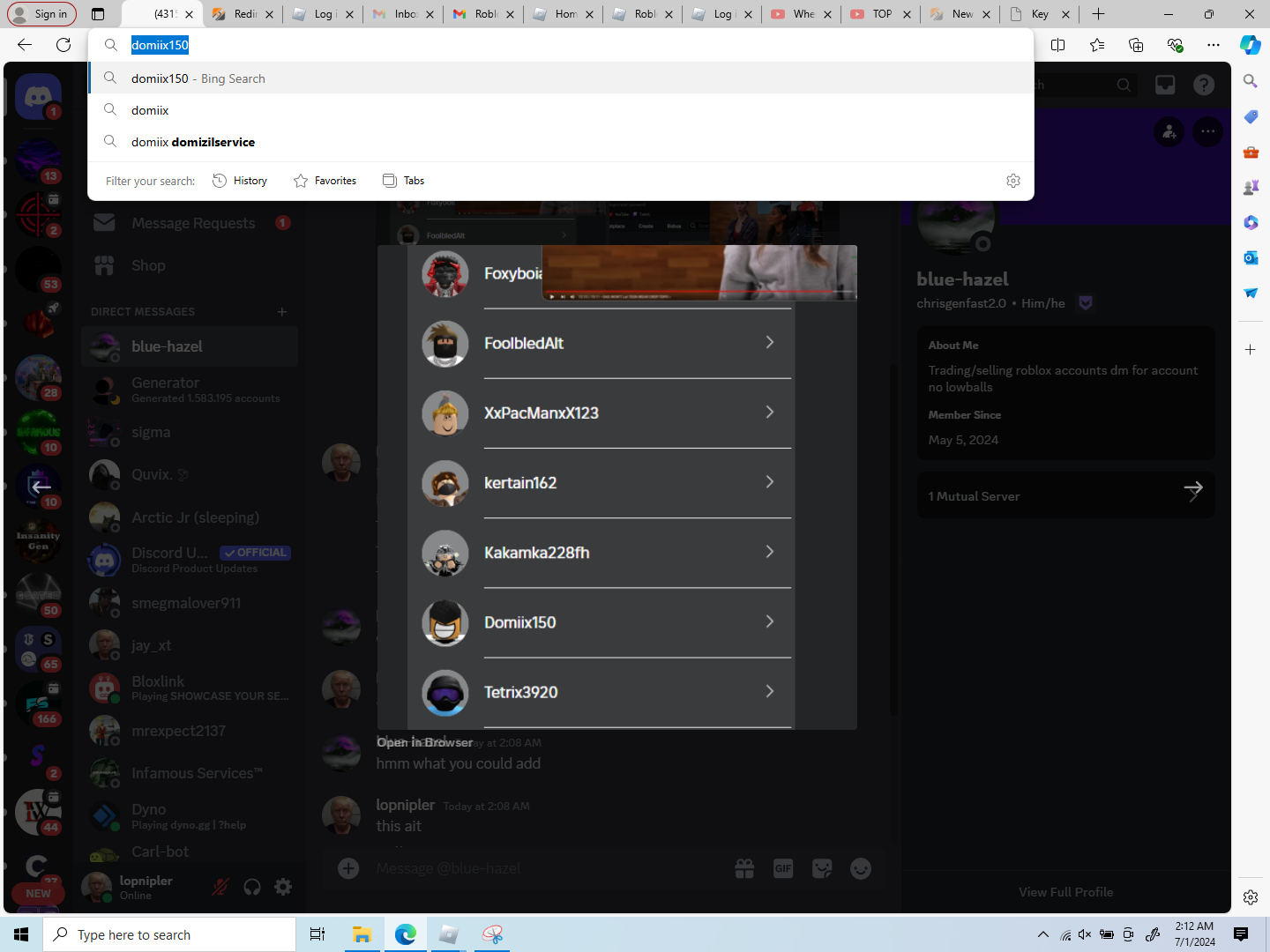This screenshot has height=952, width=1270.
Task: Open Windows notification center
Action: 1241,934
